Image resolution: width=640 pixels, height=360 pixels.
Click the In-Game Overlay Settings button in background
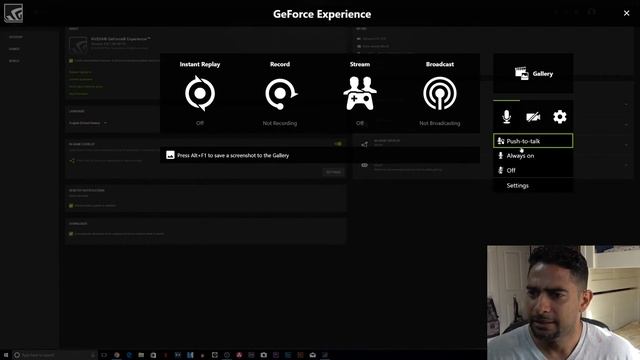pyautogui.click(x=333, y=172)
